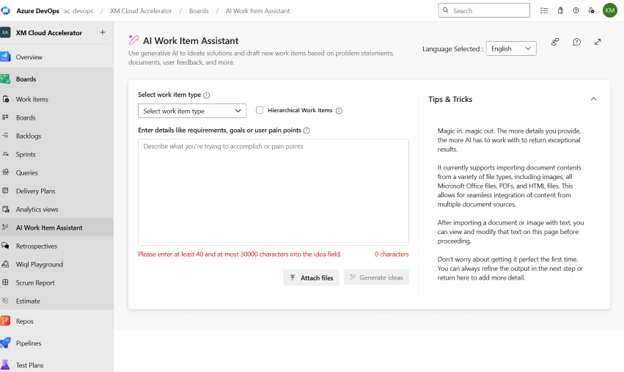Click the Queries icon in sidebar
The height and width of the screenshot is (372, 624).
click(6, 172)
